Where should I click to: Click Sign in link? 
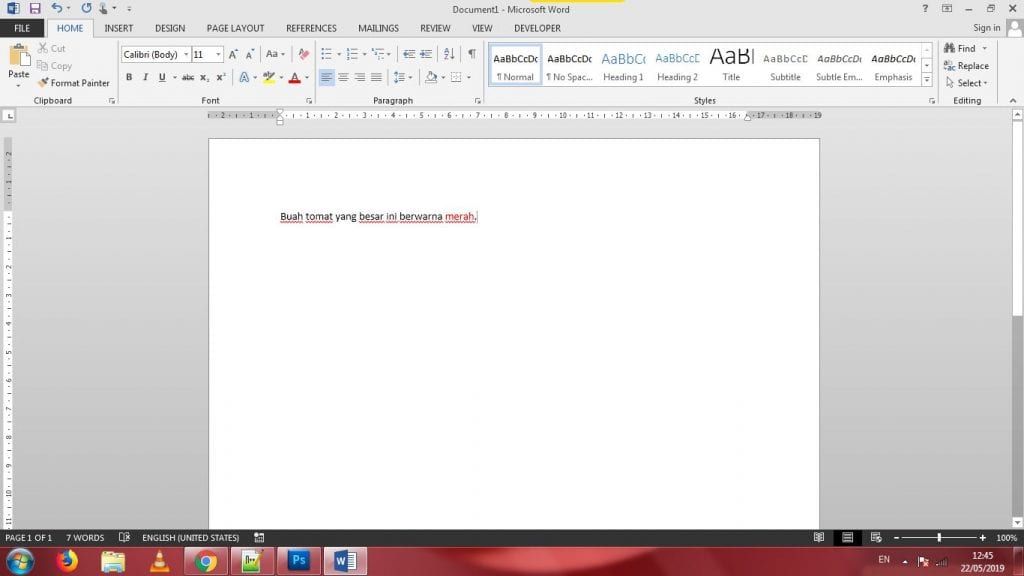(986, 28)
